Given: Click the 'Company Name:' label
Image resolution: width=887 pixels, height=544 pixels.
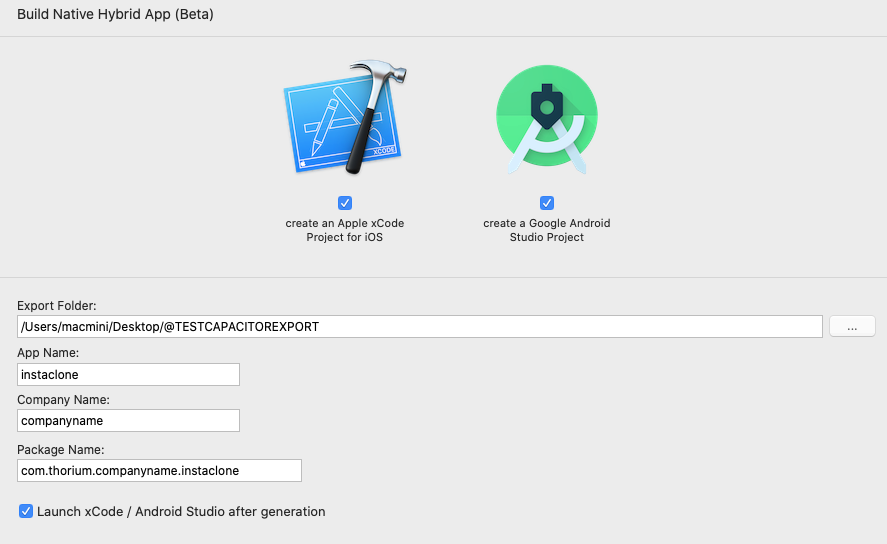Looking at the screenshot, I should point(63,400).
